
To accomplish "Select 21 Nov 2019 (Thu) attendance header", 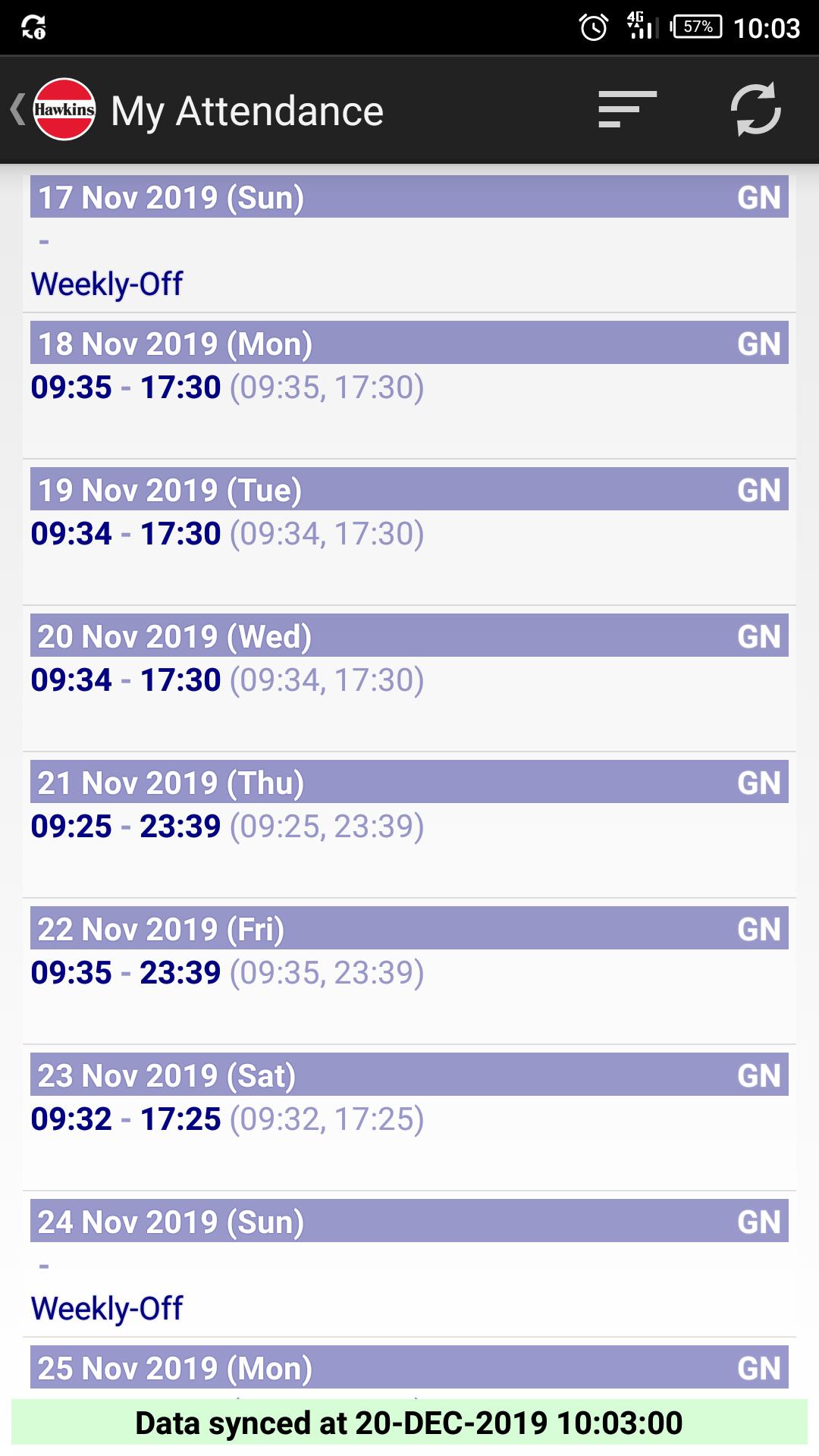I will [x=409, y=782].
